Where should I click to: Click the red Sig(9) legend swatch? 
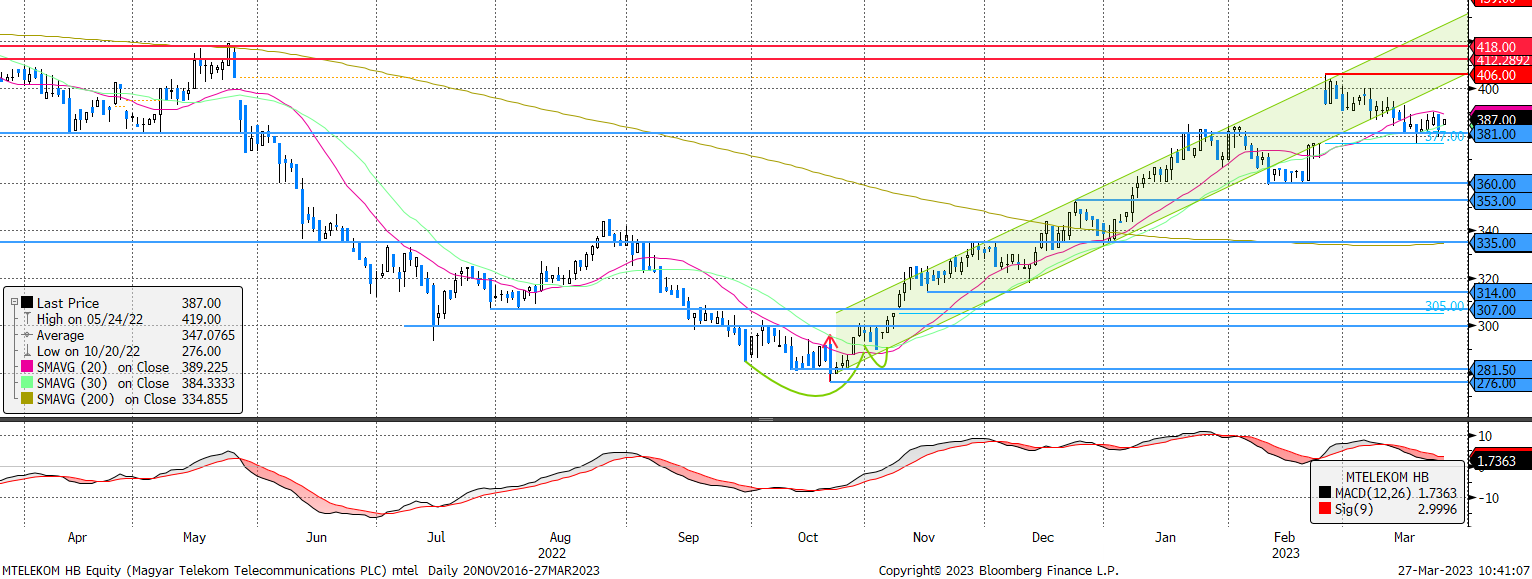tap(1325, 508)
